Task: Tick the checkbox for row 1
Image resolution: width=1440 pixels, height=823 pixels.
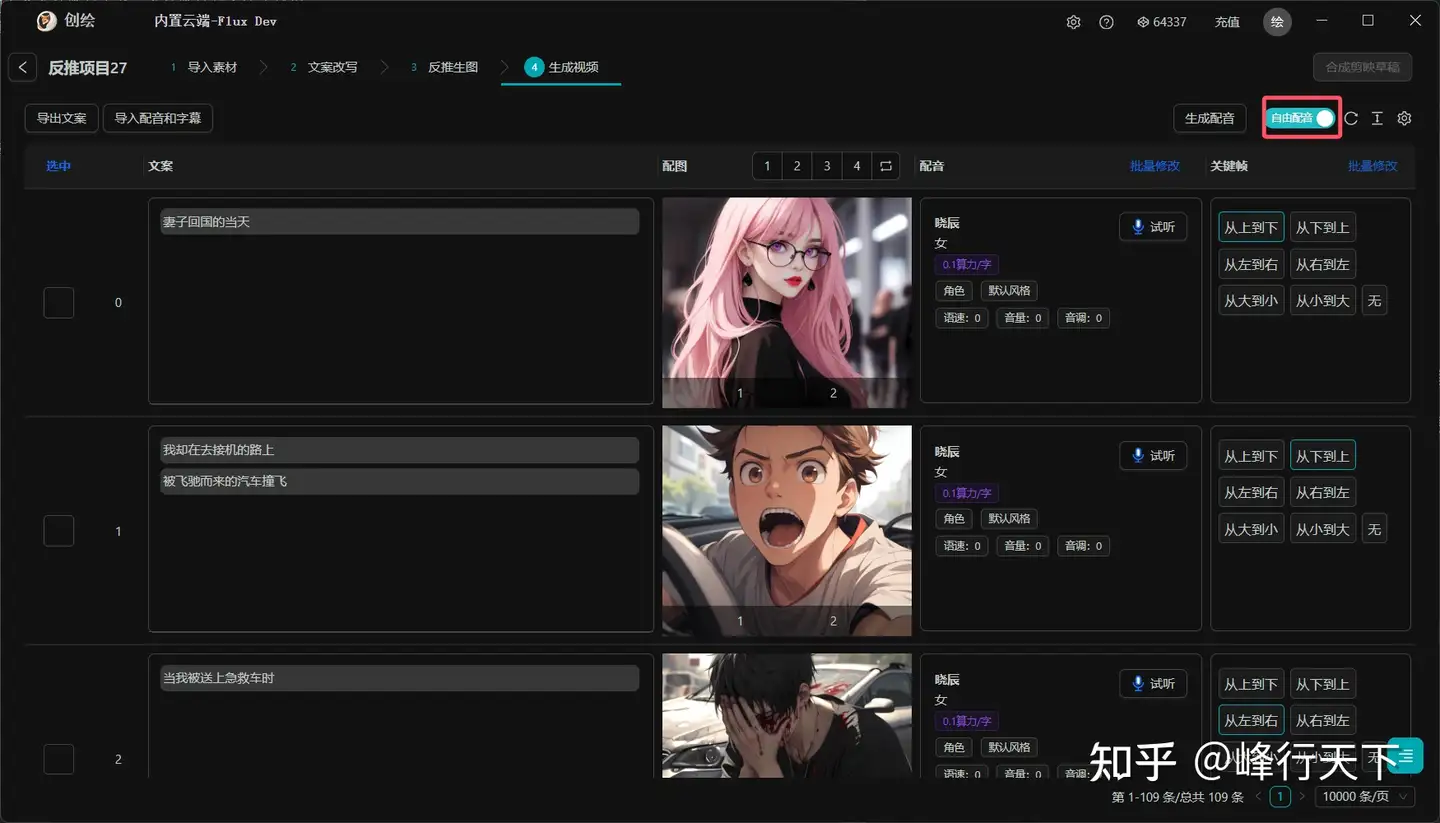Action: (x=59, y=531)
